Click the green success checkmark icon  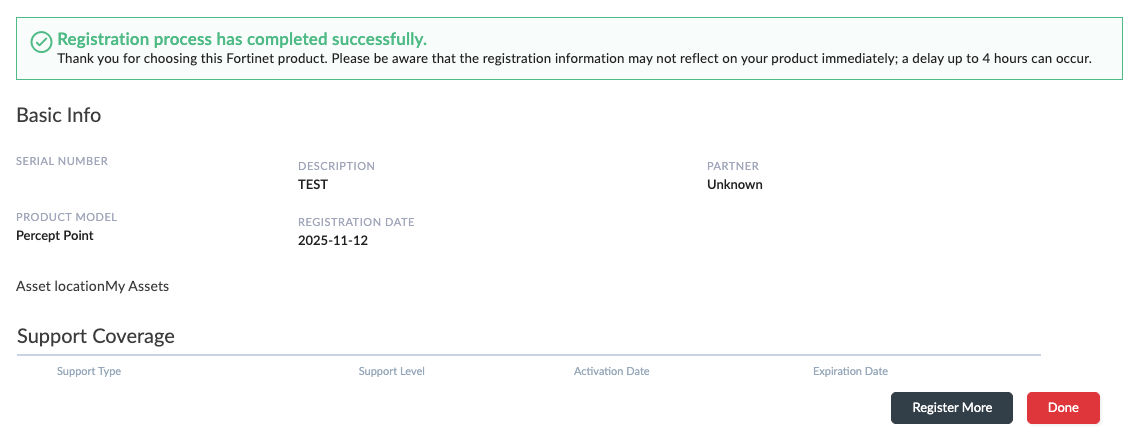pos(41,41)
